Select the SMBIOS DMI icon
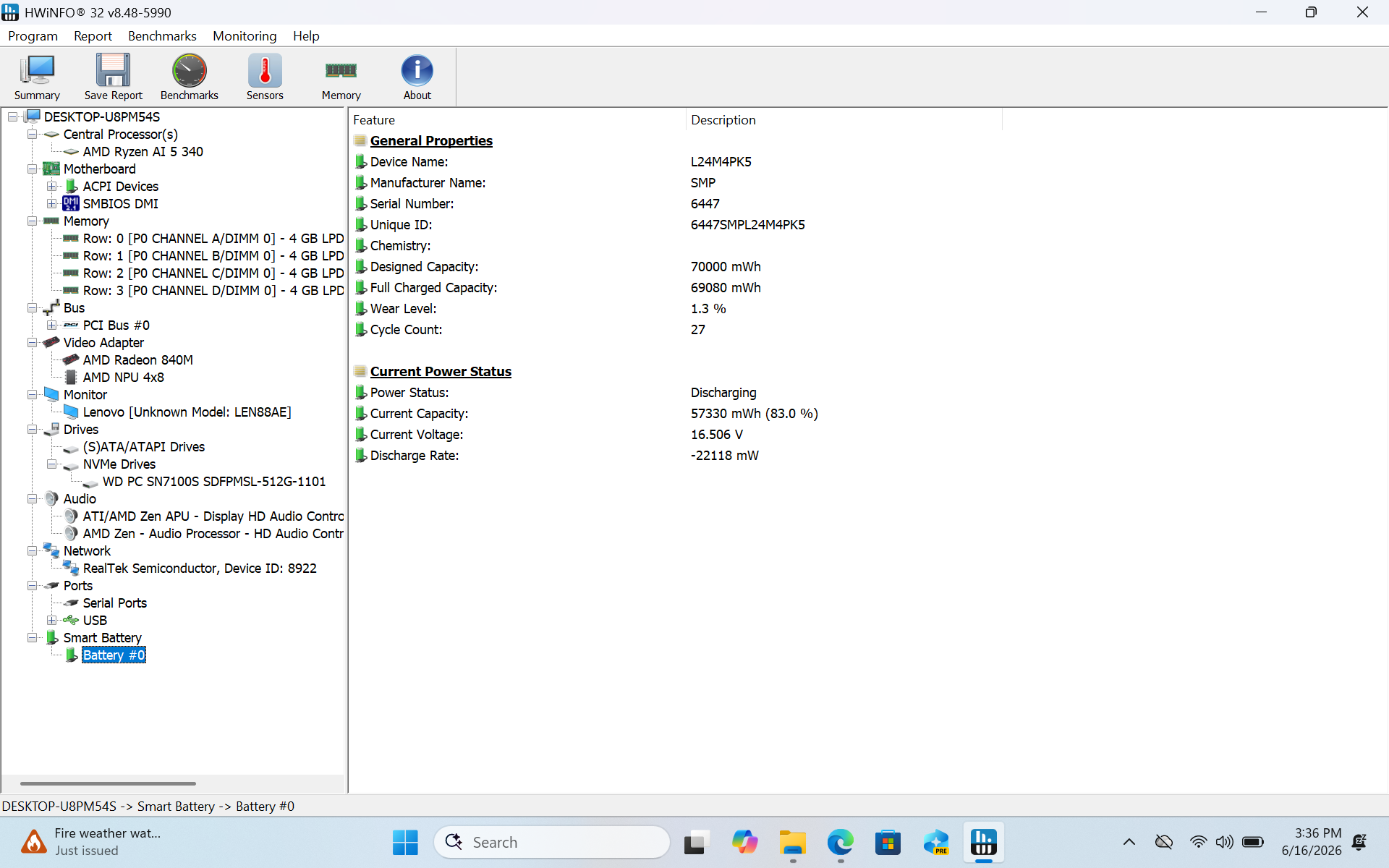This screenshot has width=1389, height=868. [x=71, y=204]
